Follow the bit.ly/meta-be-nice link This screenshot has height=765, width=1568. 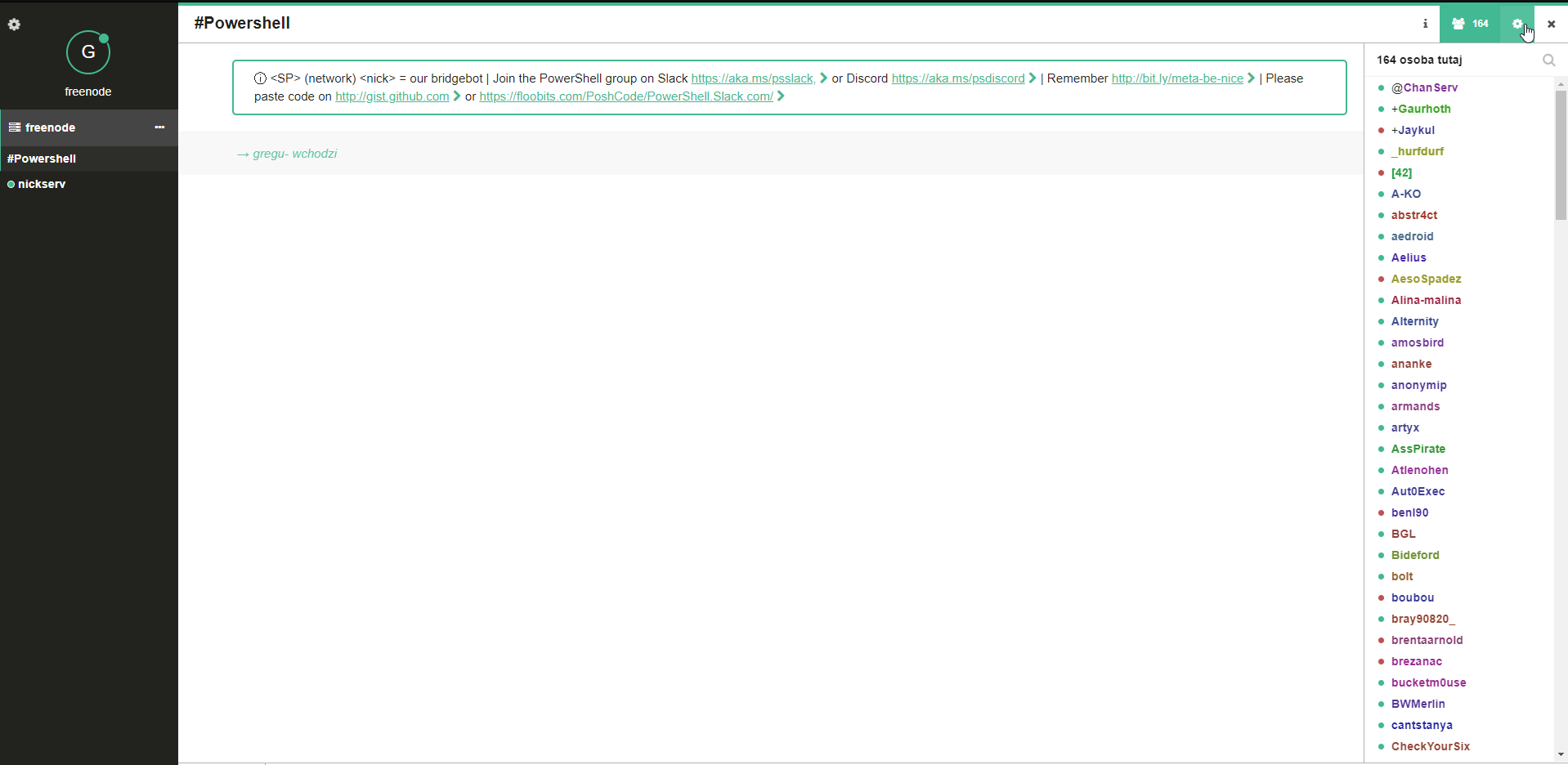click(x=1177, y=78)
